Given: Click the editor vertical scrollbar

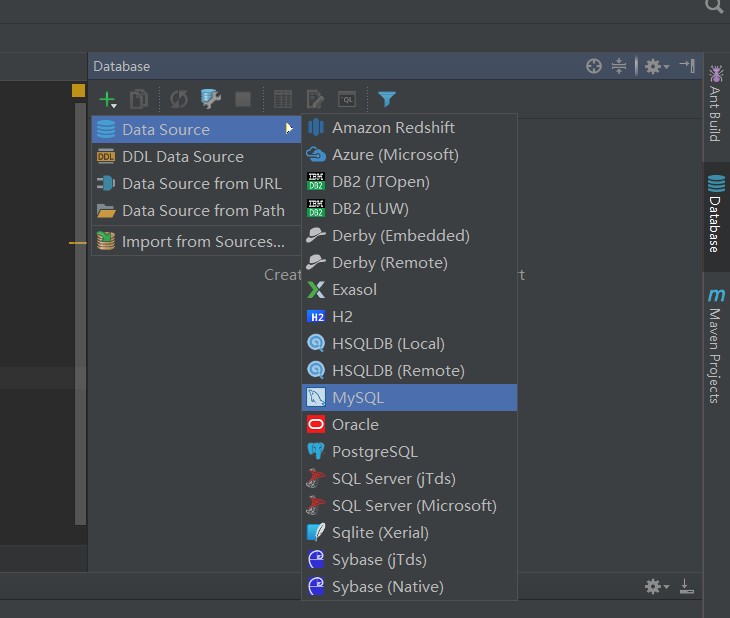Looking at the screenshot, I should click(81, 314).
